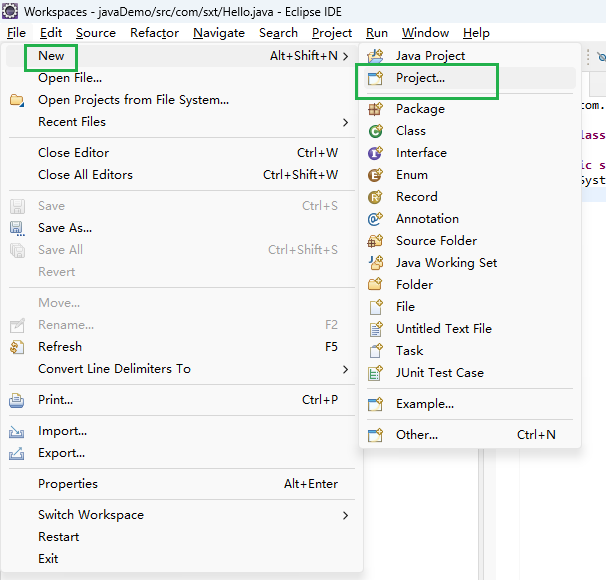Screen dimensions: 606x580
Task: Select Other... with Ctrl+N shortcut
Action: pyautogui.click(x=470, y=435)
